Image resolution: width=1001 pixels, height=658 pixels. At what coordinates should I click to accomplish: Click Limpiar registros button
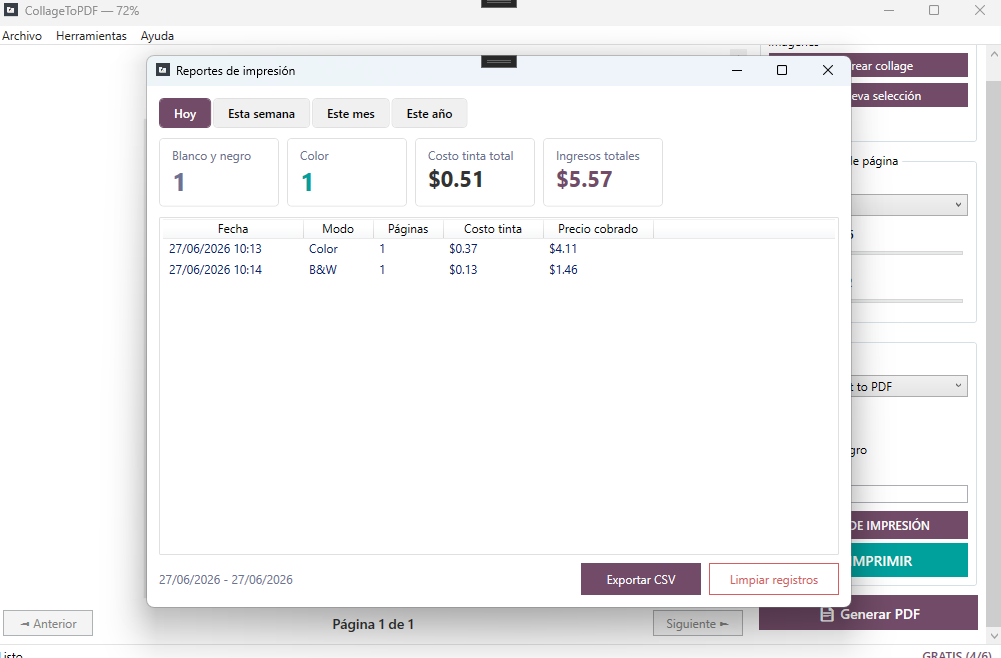tap(774, 579)
